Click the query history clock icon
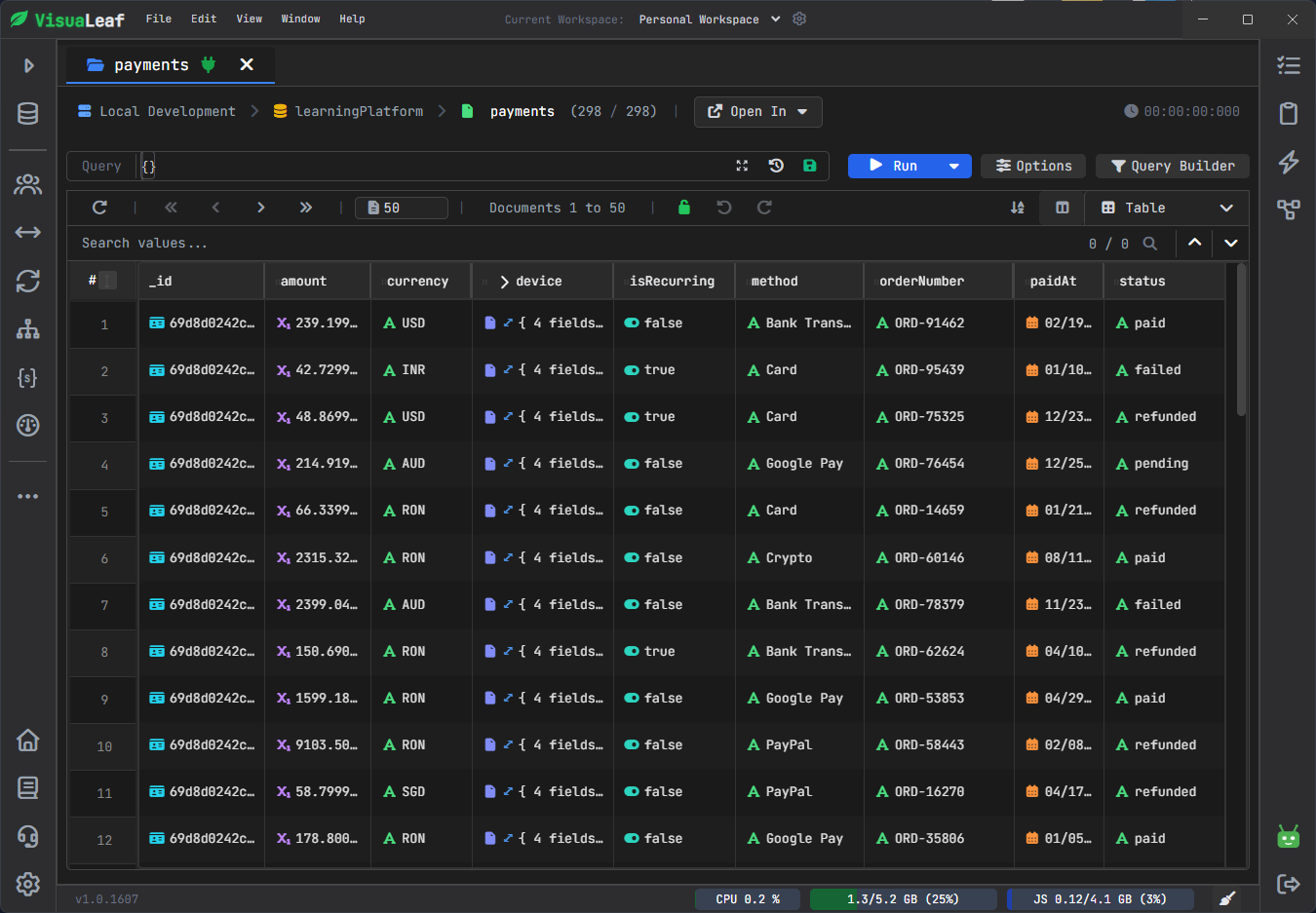 pyautogui.click(x=776, y=166)
